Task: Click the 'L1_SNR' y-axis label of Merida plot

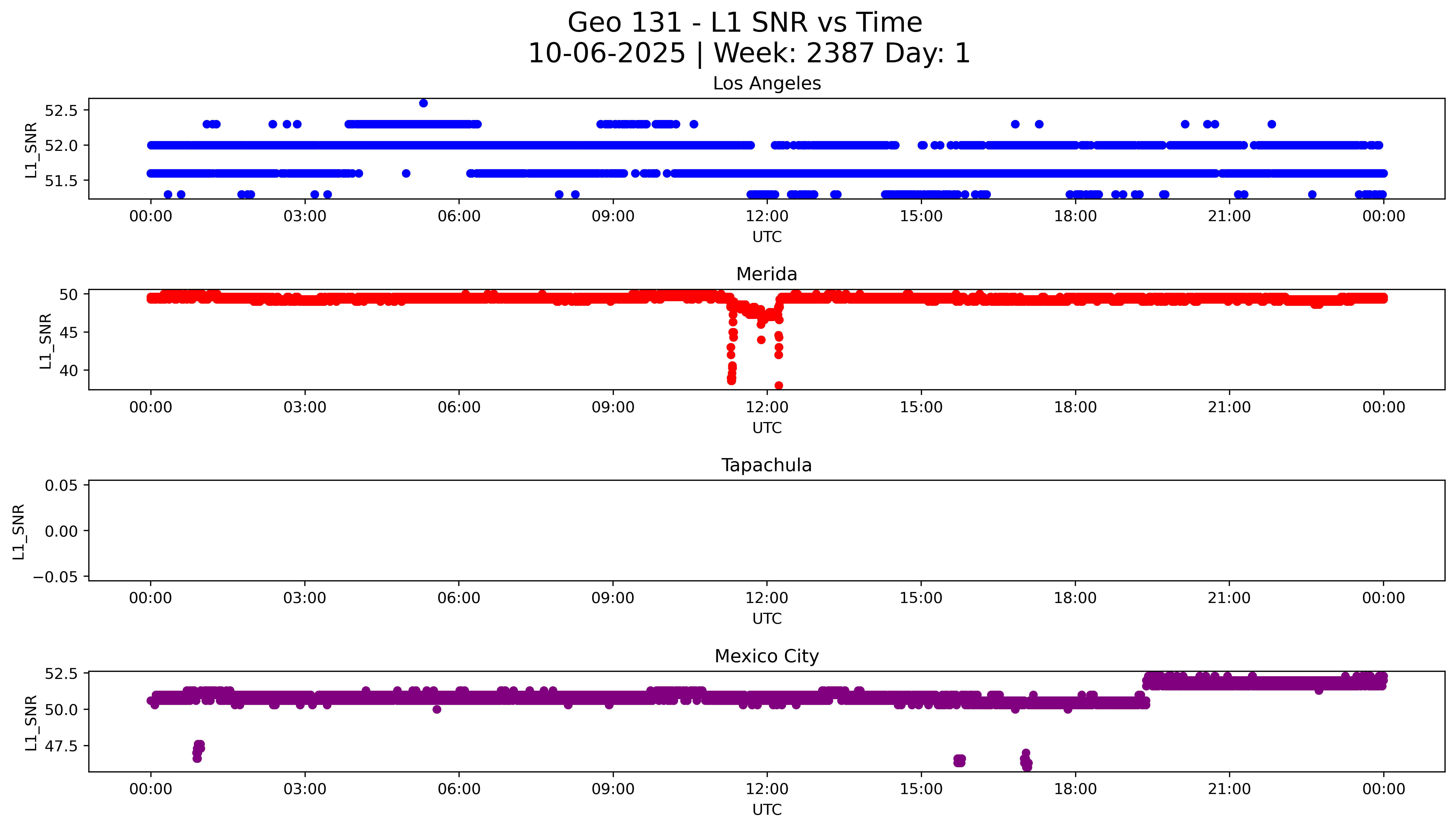Action: click(46, 341)
